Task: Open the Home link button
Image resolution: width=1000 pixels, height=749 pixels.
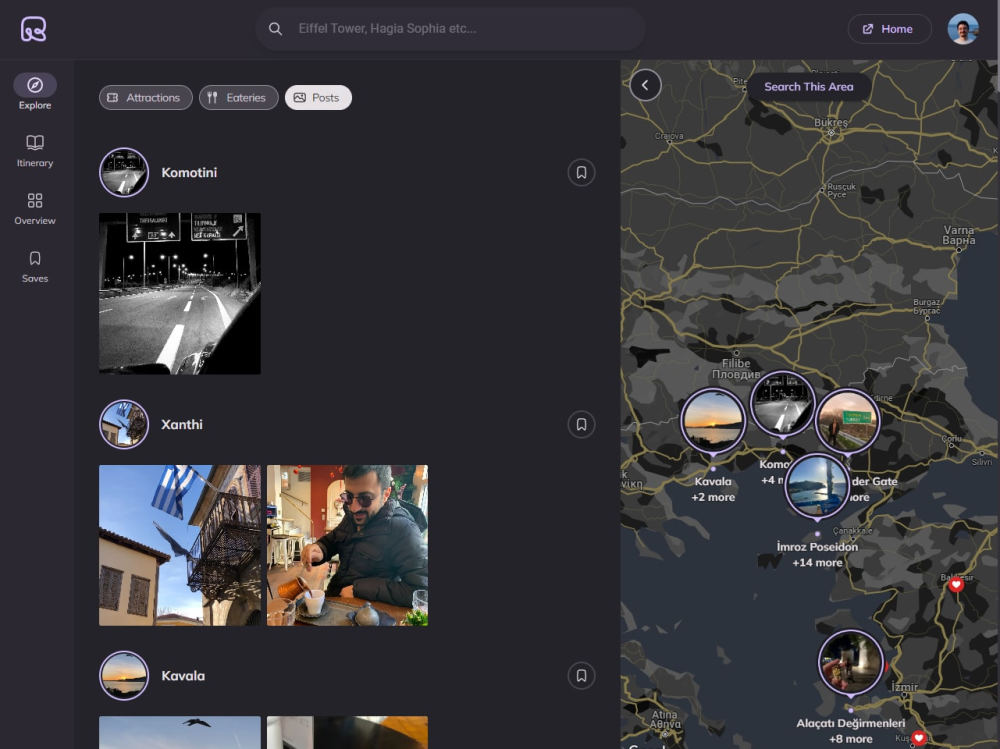Action: pos(889,29)
